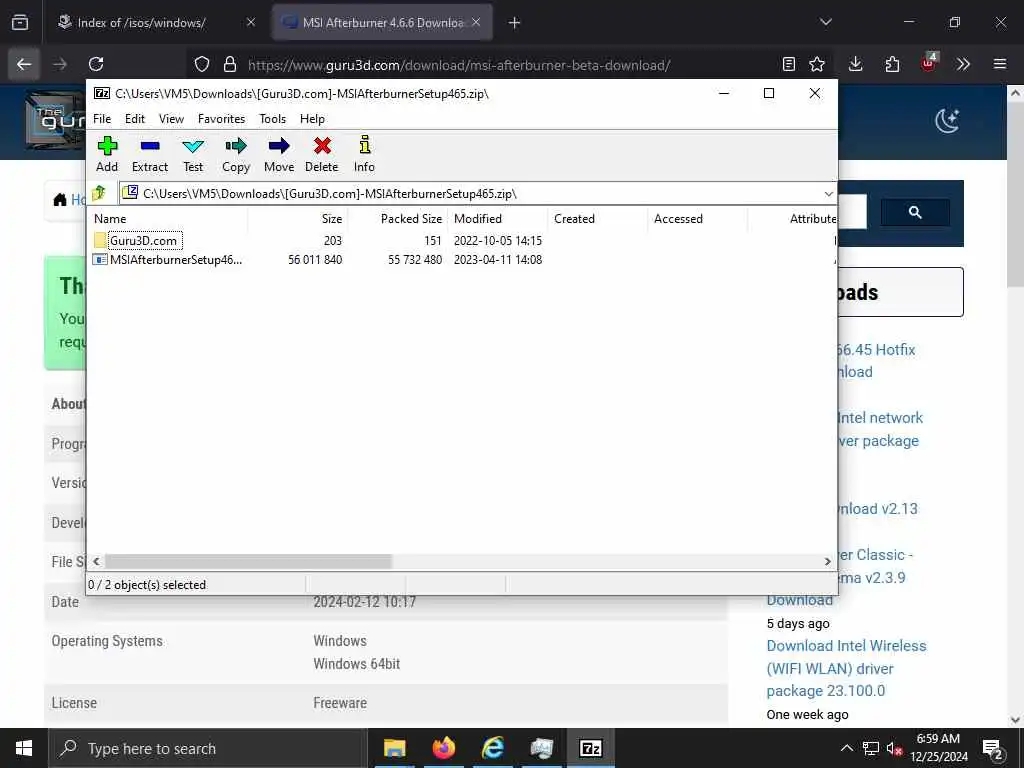Click the left arrow of 7-Zip horizontal scrollbar
This screenshot has height=768, width=1024.
[97, 562]
